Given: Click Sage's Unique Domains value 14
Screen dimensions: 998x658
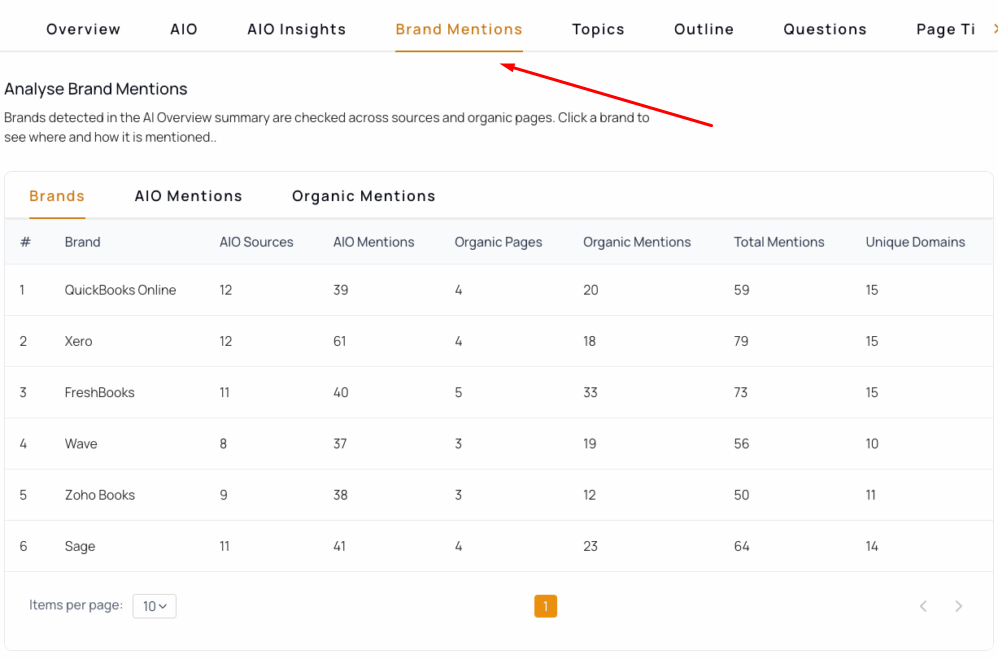Looking at the screenshot, I should pos(872,546).
